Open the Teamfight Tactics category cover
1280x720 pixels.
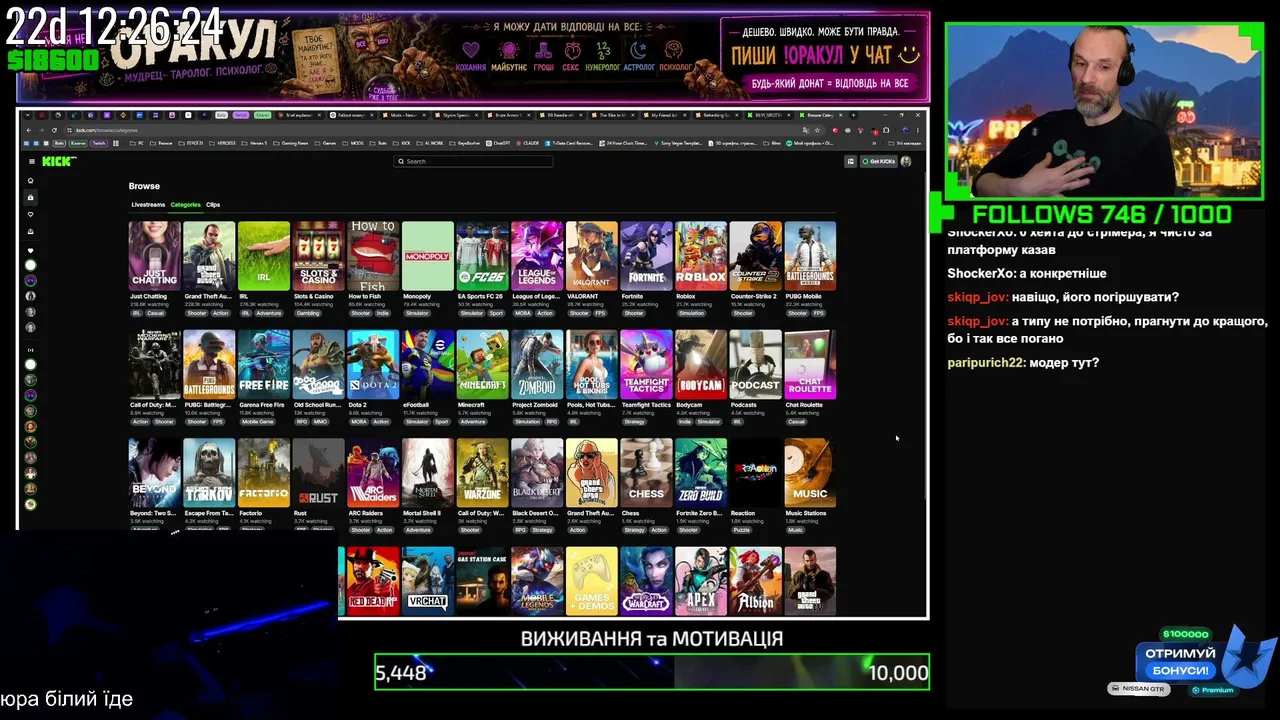click(x=646, y=364)
